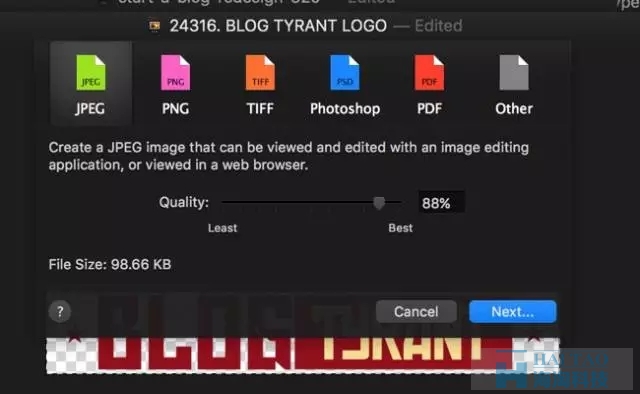640x394 pixels.
Task: Choose the pink PNG format icon
Action: tap(176, 73)
